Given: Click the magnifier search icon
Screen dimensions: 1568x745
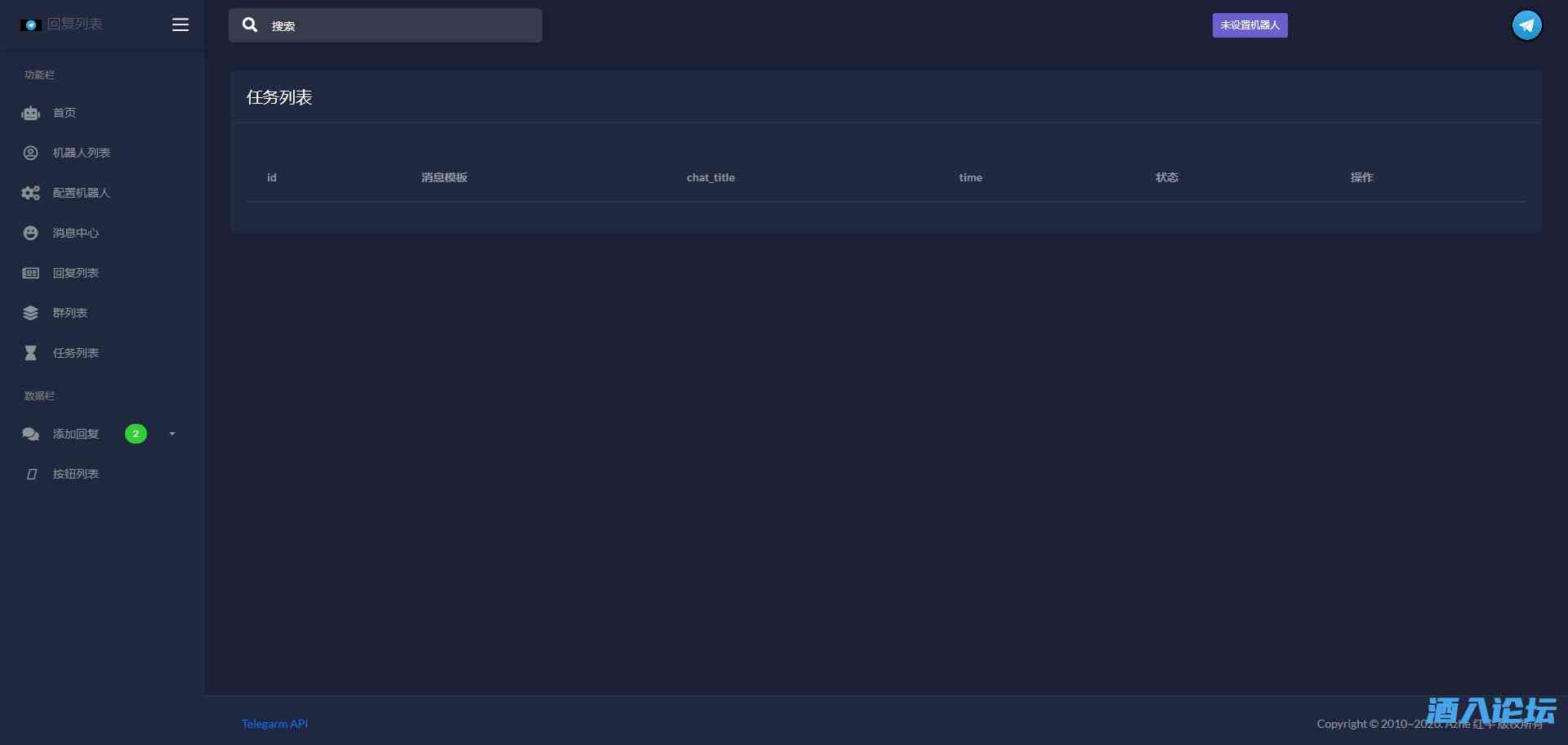Looking at the screenshot, I should coord(250,25).
